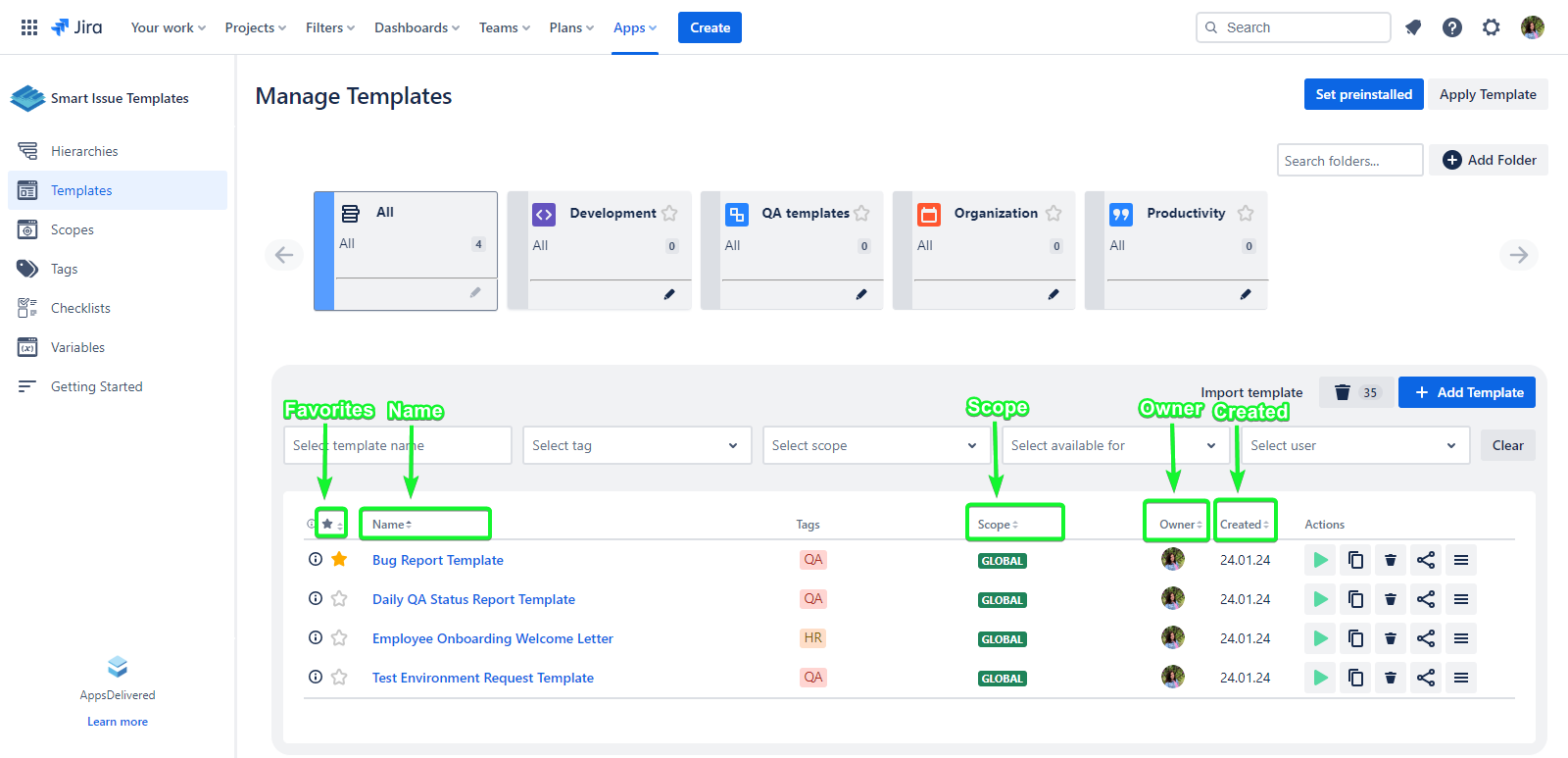Delete the Employee Onboarding Welcome Letter template
The height and width of the screenshot is (758, 1568).
coord(1391,638)
